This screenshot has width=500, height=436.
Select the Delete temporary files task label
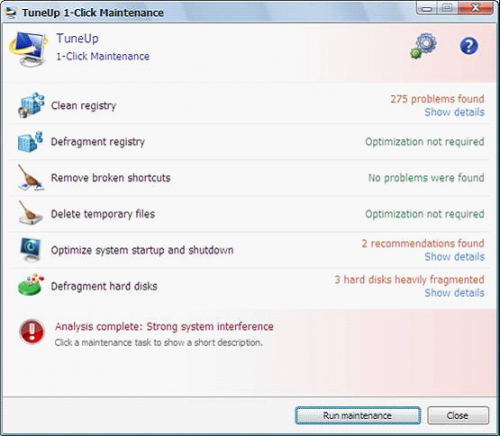pos(103,214)
